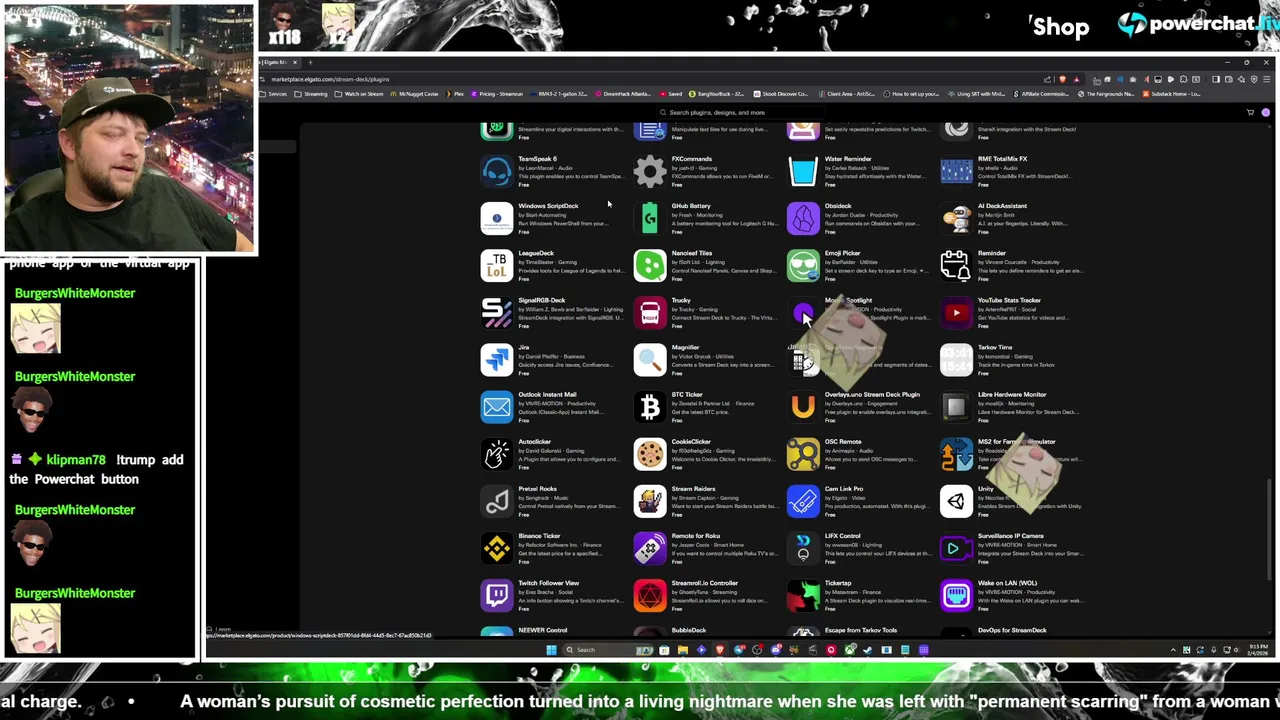Open the Wake on LAN icon

(x=956, y=595)
